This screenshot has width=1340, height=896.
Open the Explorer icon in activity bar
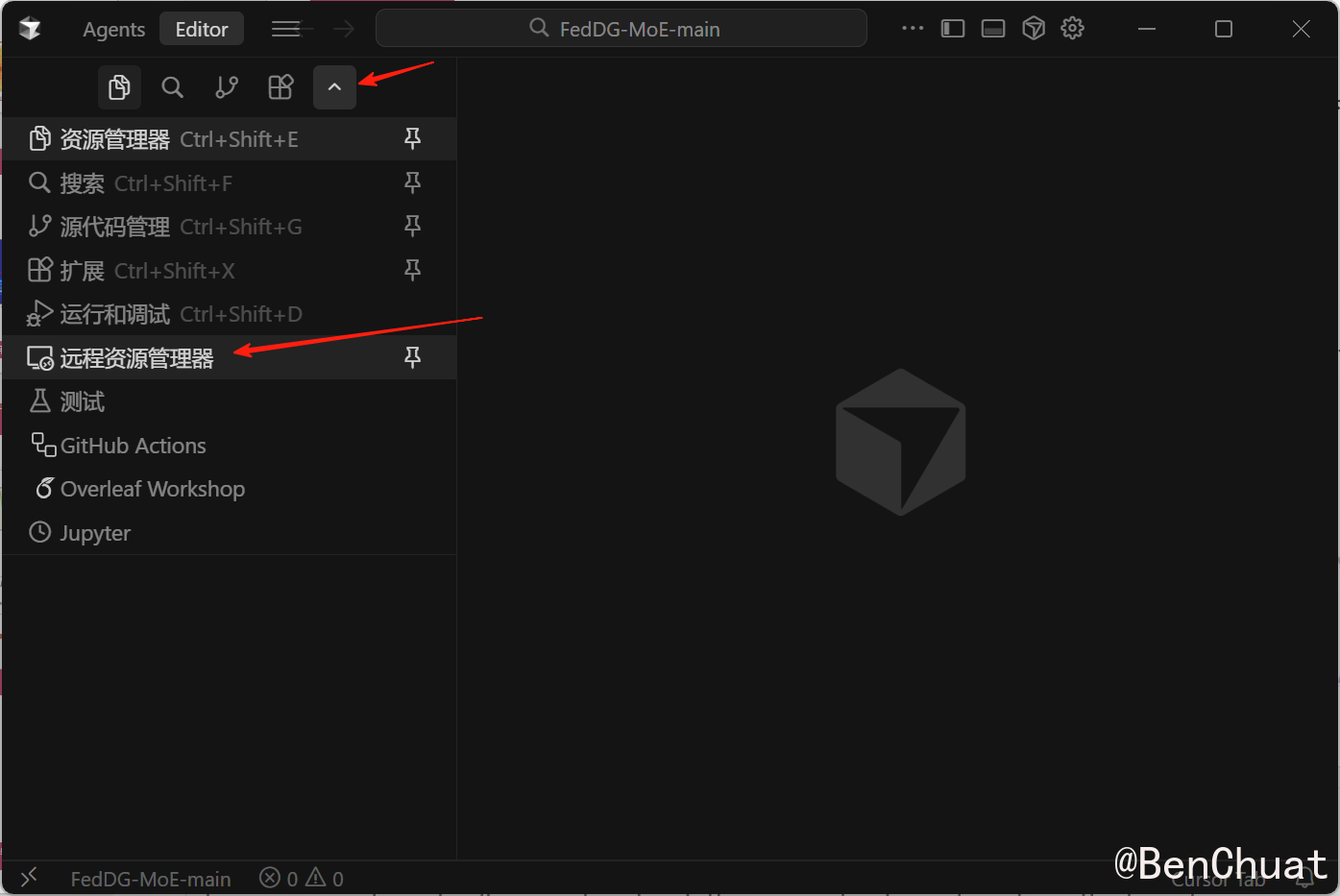(x=119, y=87)
